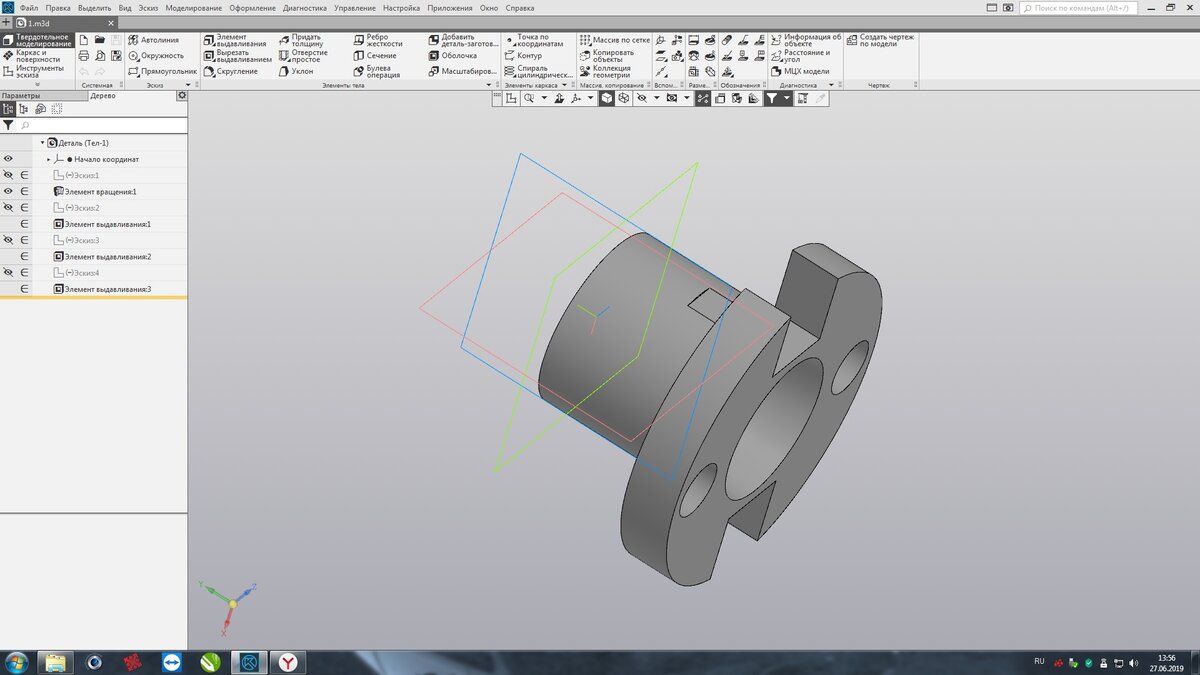Toggle visibility of Начало координат
The width and height of the screenshot is (1200, 675).
[8, 159]
